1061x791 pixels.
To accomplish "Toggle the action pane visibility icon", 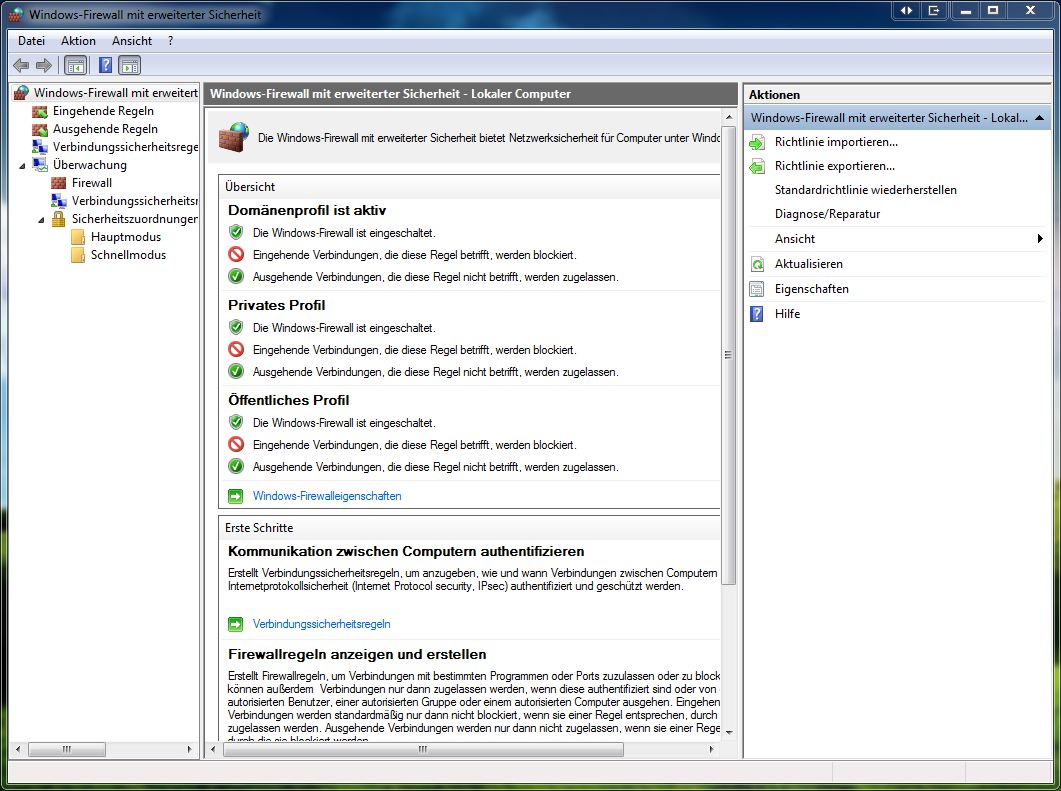I will click(x=130, y=64).
